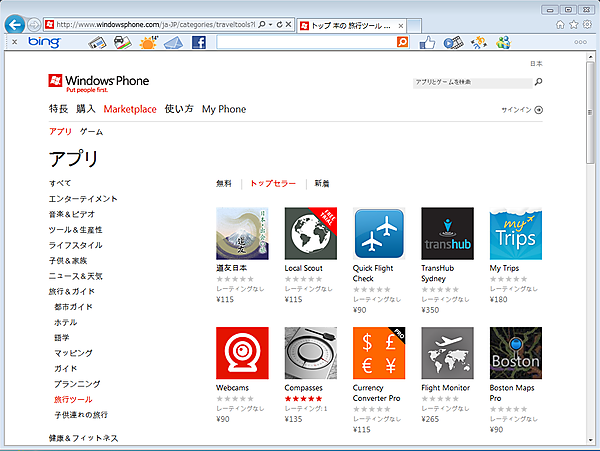
Task: Select the トップ 本の 旅行ツール browser tab
Action: coord(351,26)
